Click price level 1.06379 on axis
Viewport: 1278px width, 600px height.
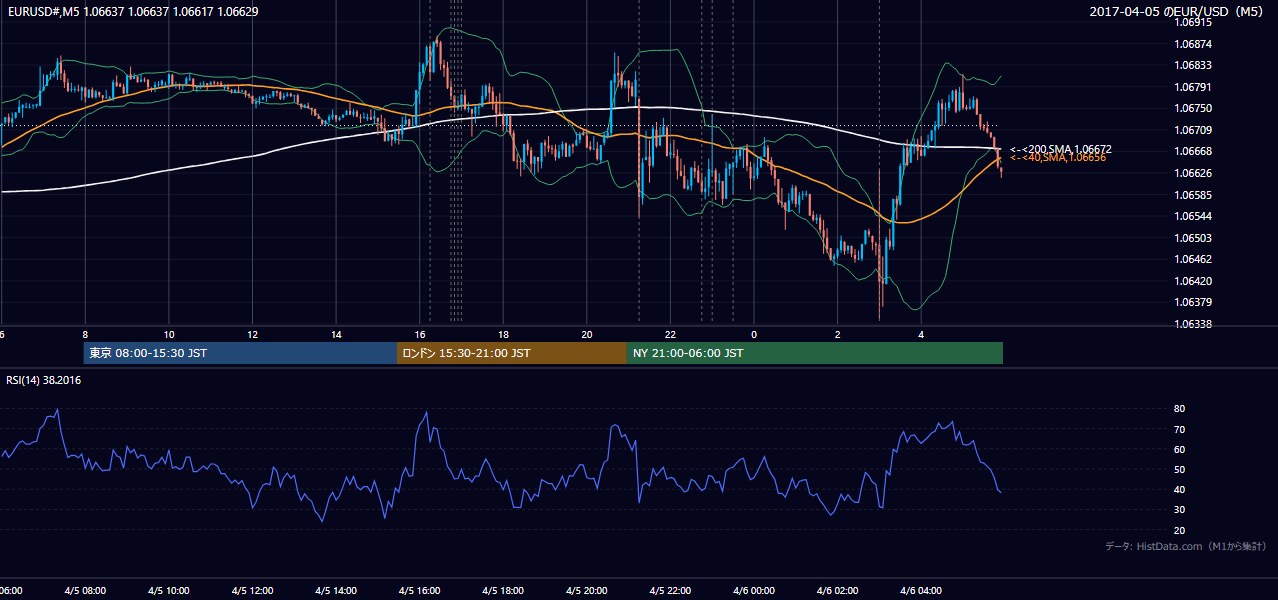[x=1192, y=302]
